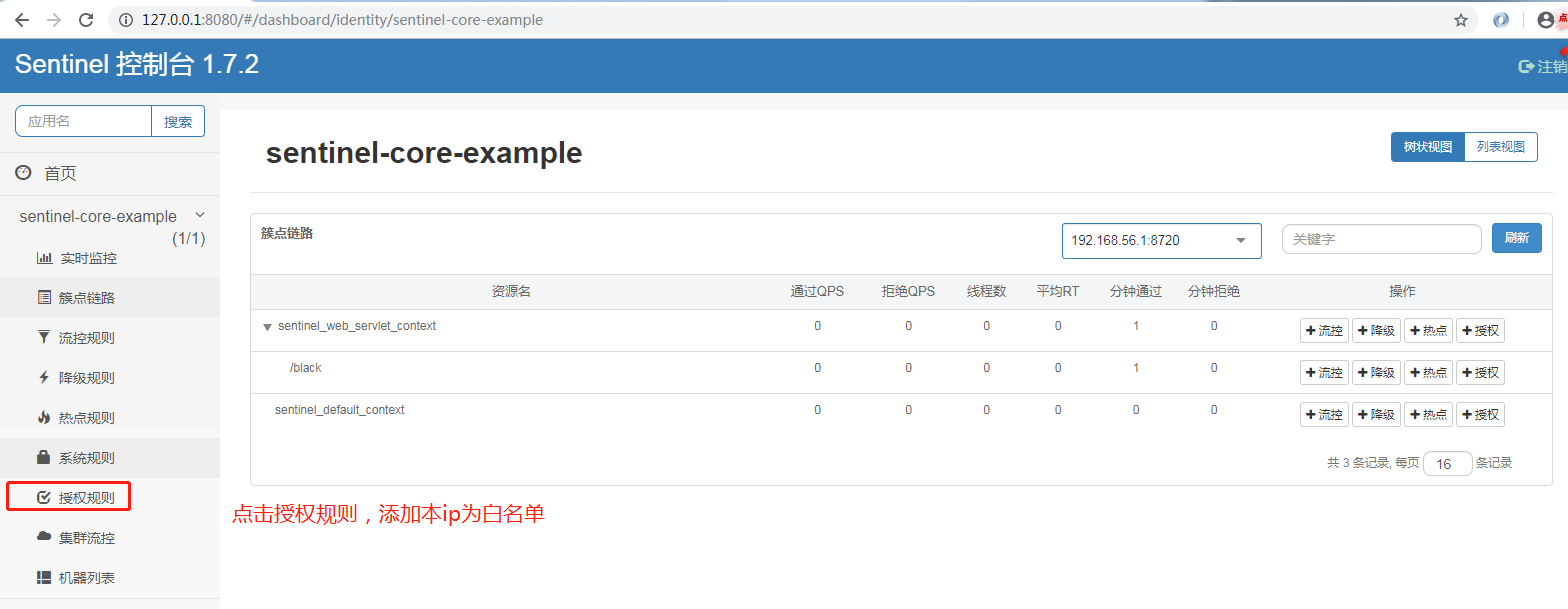This screenshot has width=1568, height=609.
Task: Click the records-per-page field showing 16
Action: 1447,464
